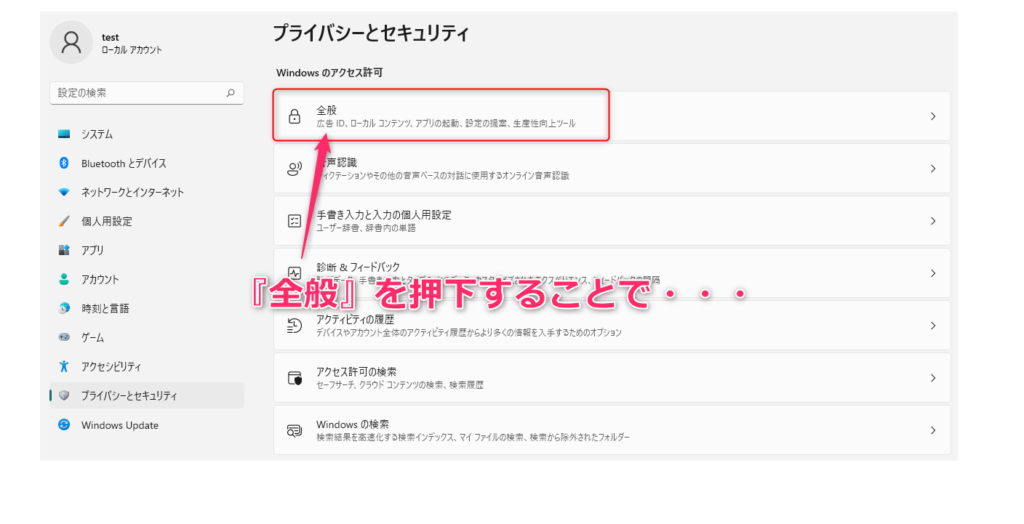Click the magnifier icon in the search box
The height and width of the screenshot is (524, 1024).
click(x=231, y=93)
